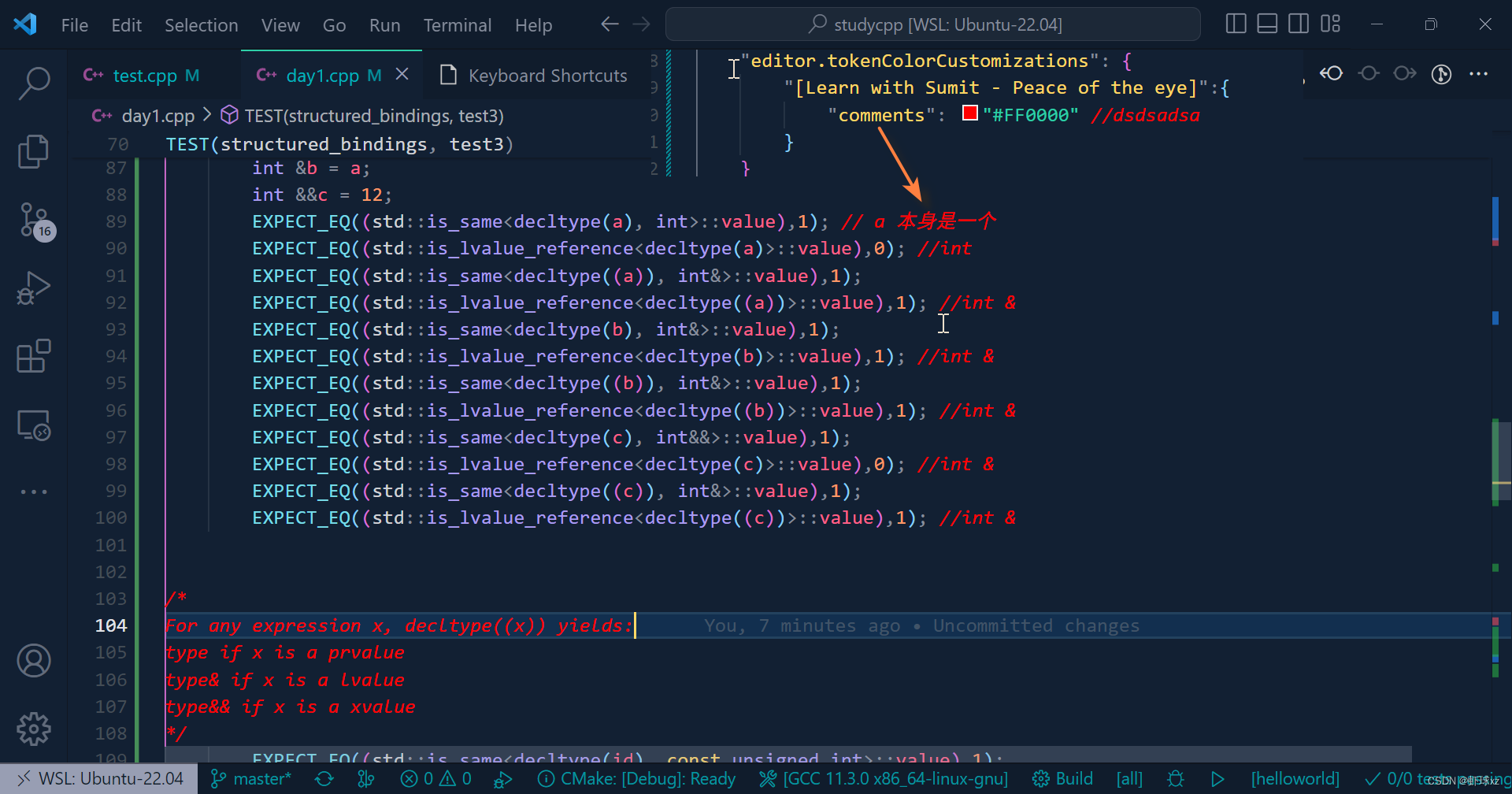Click day1.cpp in the breadcrumb
Screen dimensions: 1512x794
157,116
